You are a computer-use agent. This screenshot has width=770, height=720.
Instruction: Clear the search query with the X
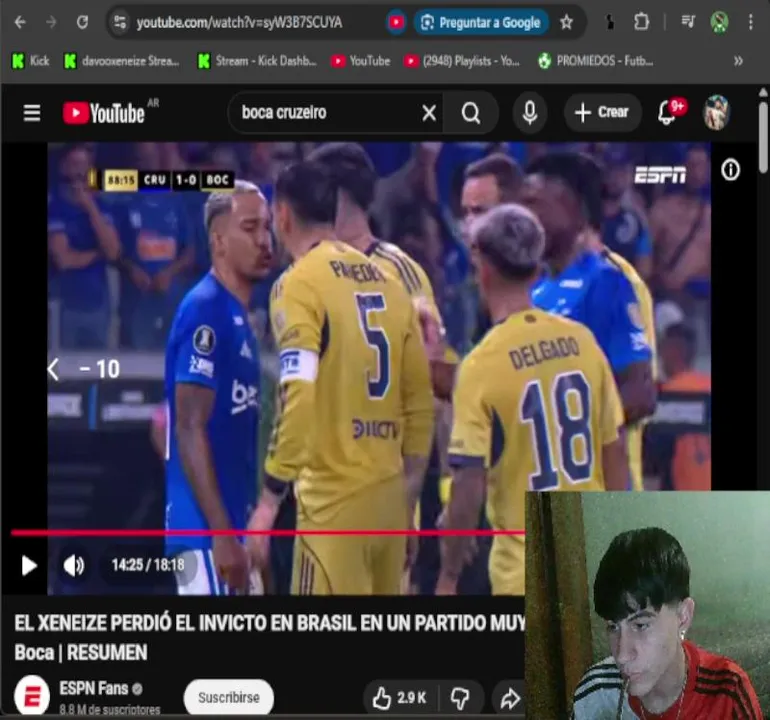[429, 113]
